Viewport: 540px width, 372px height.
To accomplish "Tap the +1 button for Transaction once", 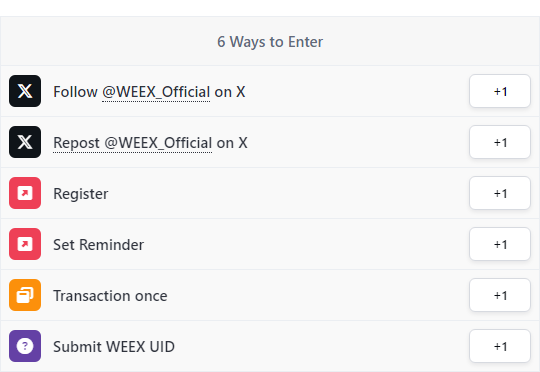I will pyautogui.click(x=500, y=295).
